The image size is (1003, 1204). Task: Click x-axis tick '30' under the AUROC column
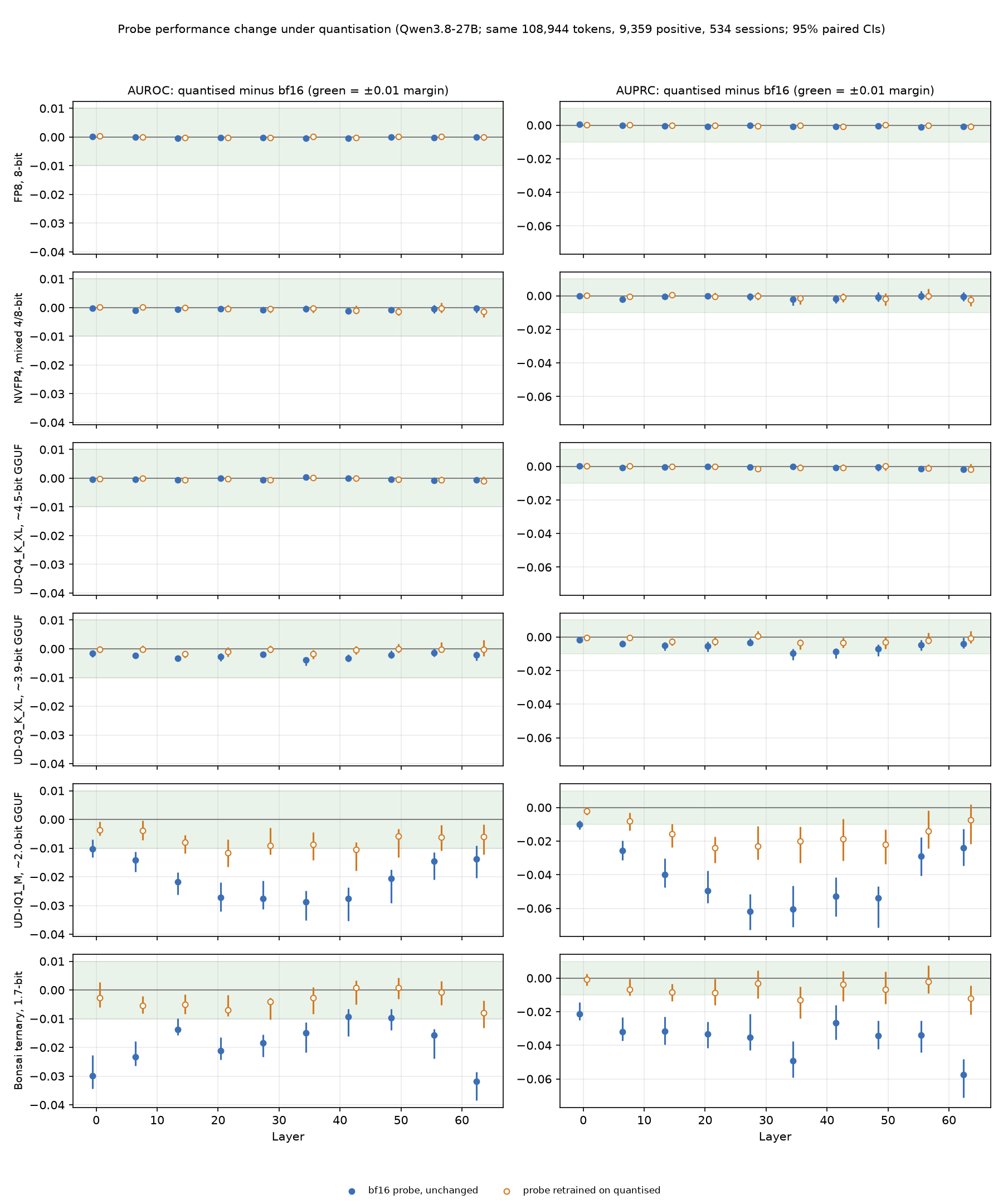(279, 1120)
